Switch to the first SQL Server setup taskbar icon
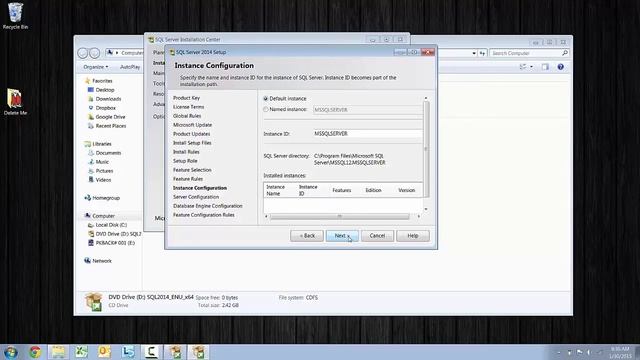Image resolution: width=640 pixels, height=360 pixels. coord(175,352)
